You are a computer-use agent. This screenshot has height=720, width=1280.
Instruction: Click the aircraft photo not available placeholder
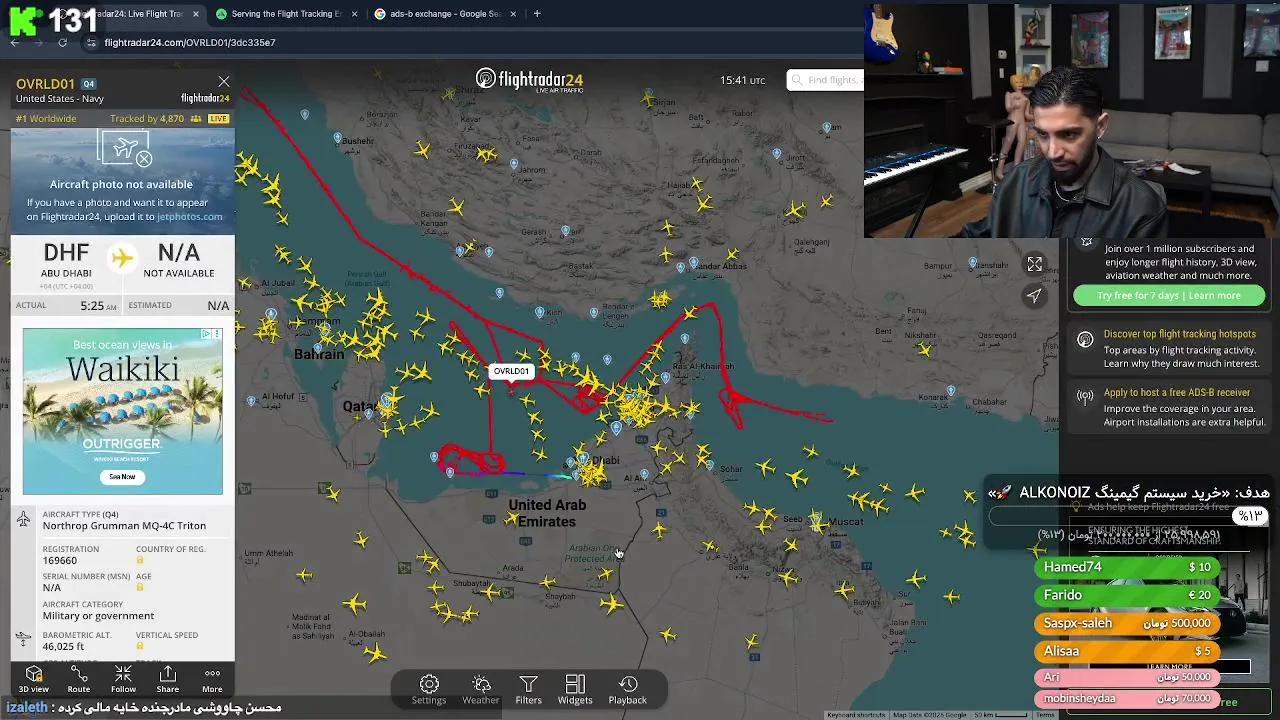click(123, 182)
